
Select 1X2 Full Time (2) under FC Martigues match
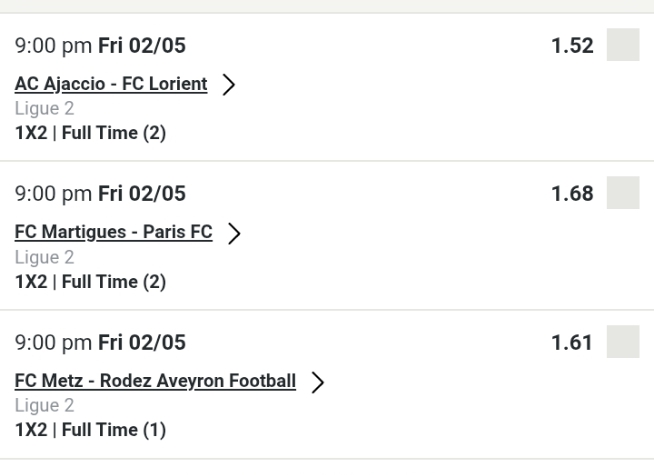[90, 281]
